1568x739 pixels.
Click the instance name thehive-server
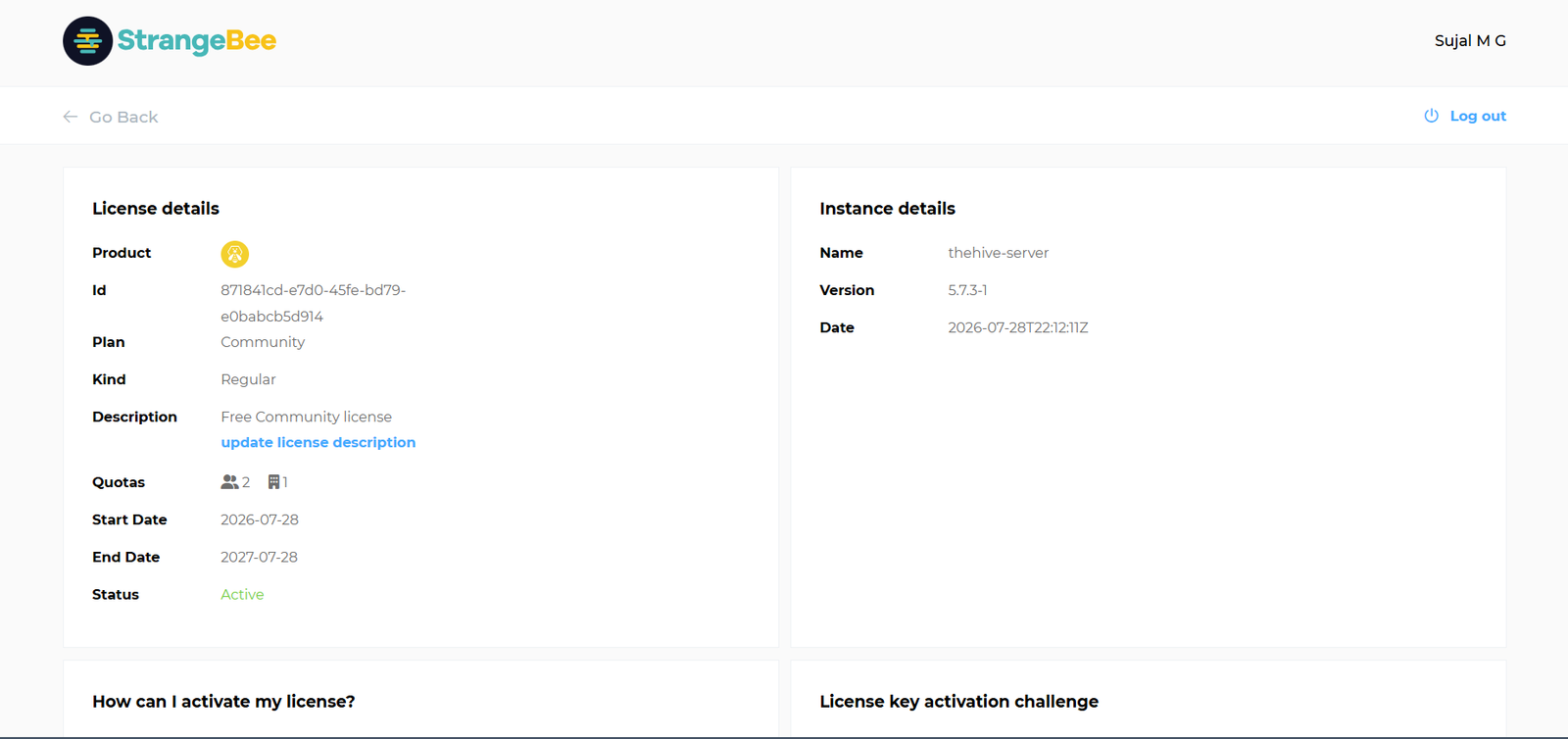coord(998,253)
